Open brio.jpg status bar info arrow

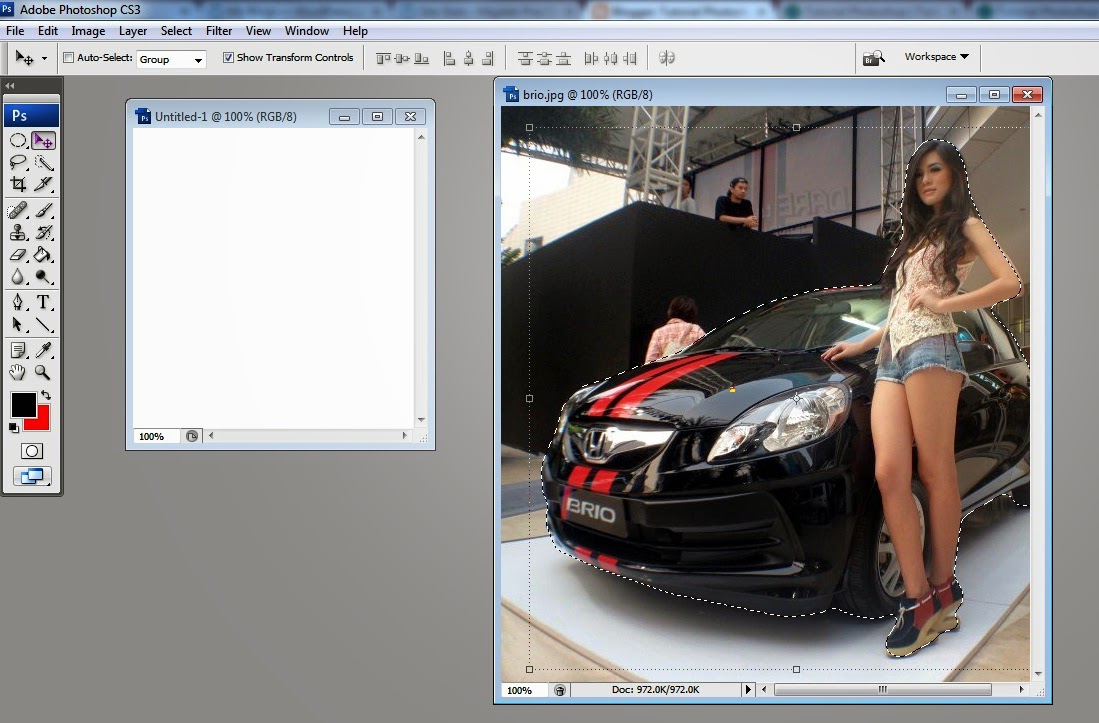(x=748, y=689)
